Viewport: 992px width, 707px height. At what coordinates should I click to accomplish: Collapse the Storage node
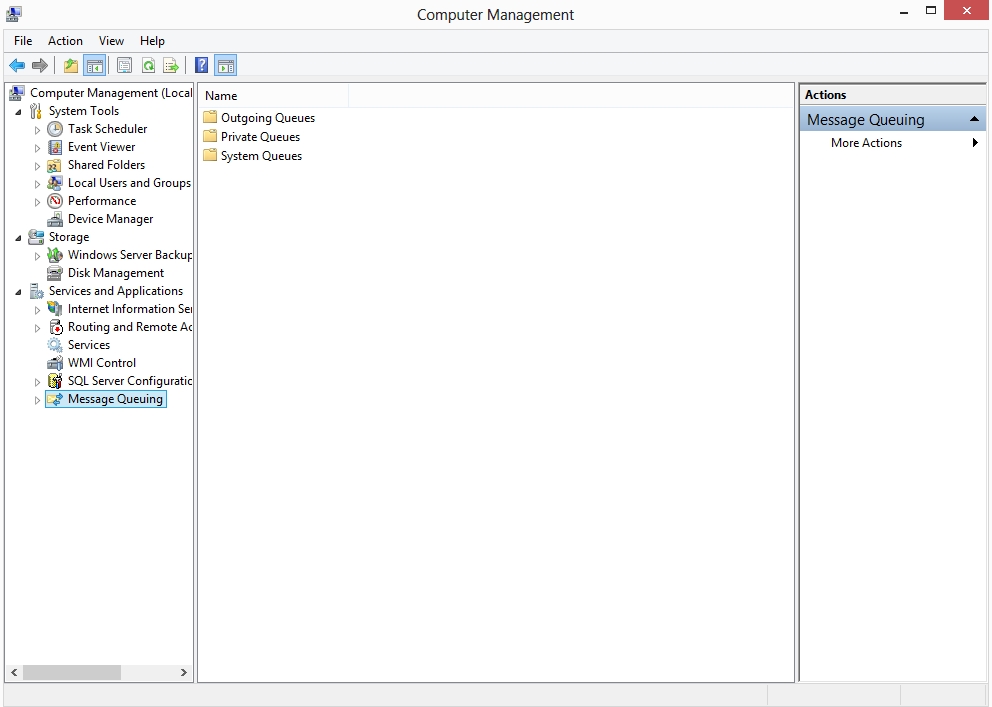tap(18, 238)
